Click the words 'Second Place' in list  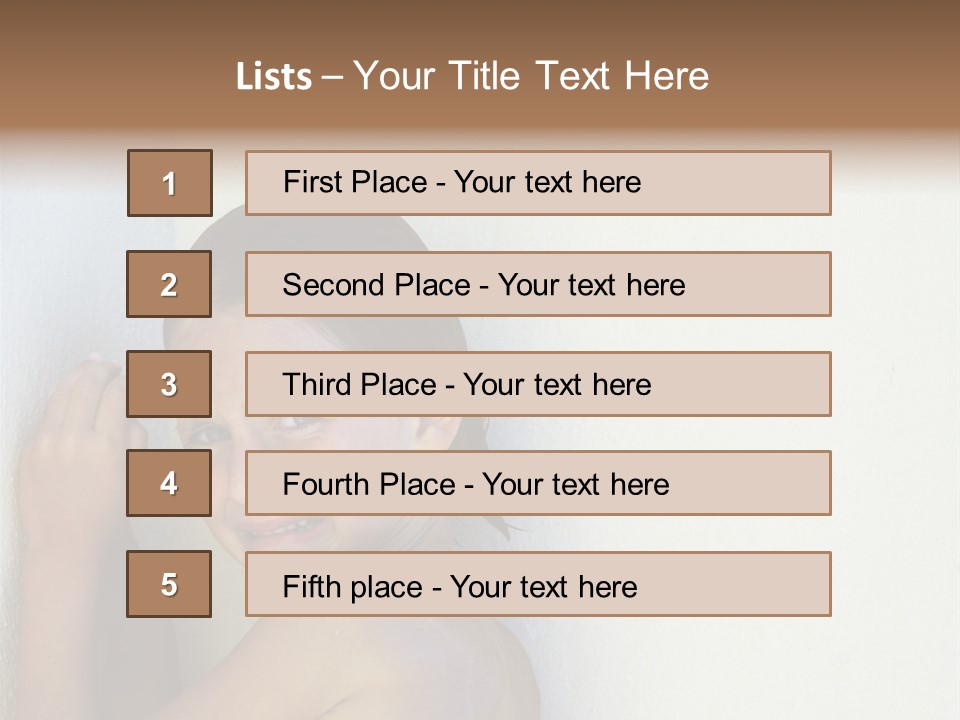click(x=376, y=285)
